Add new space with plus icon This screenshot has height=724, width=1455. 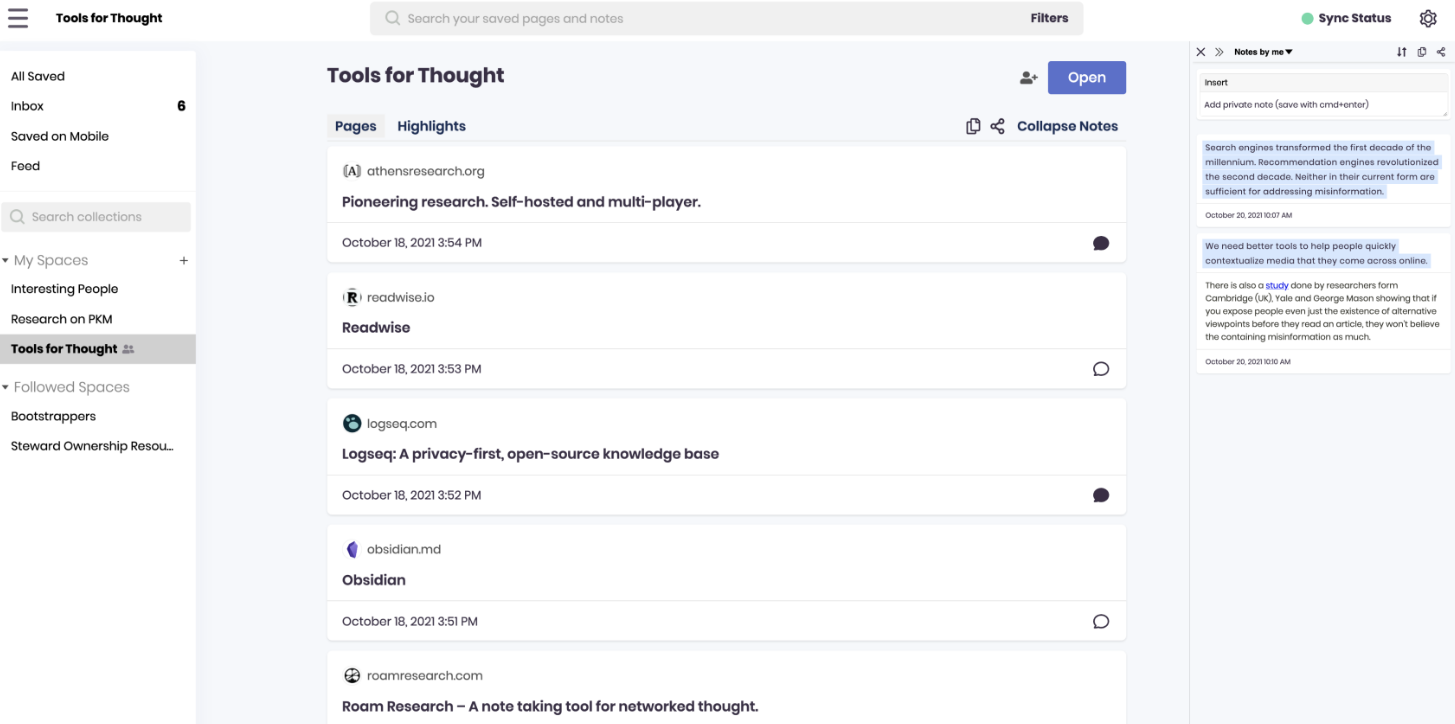click(x=183, y=260)
